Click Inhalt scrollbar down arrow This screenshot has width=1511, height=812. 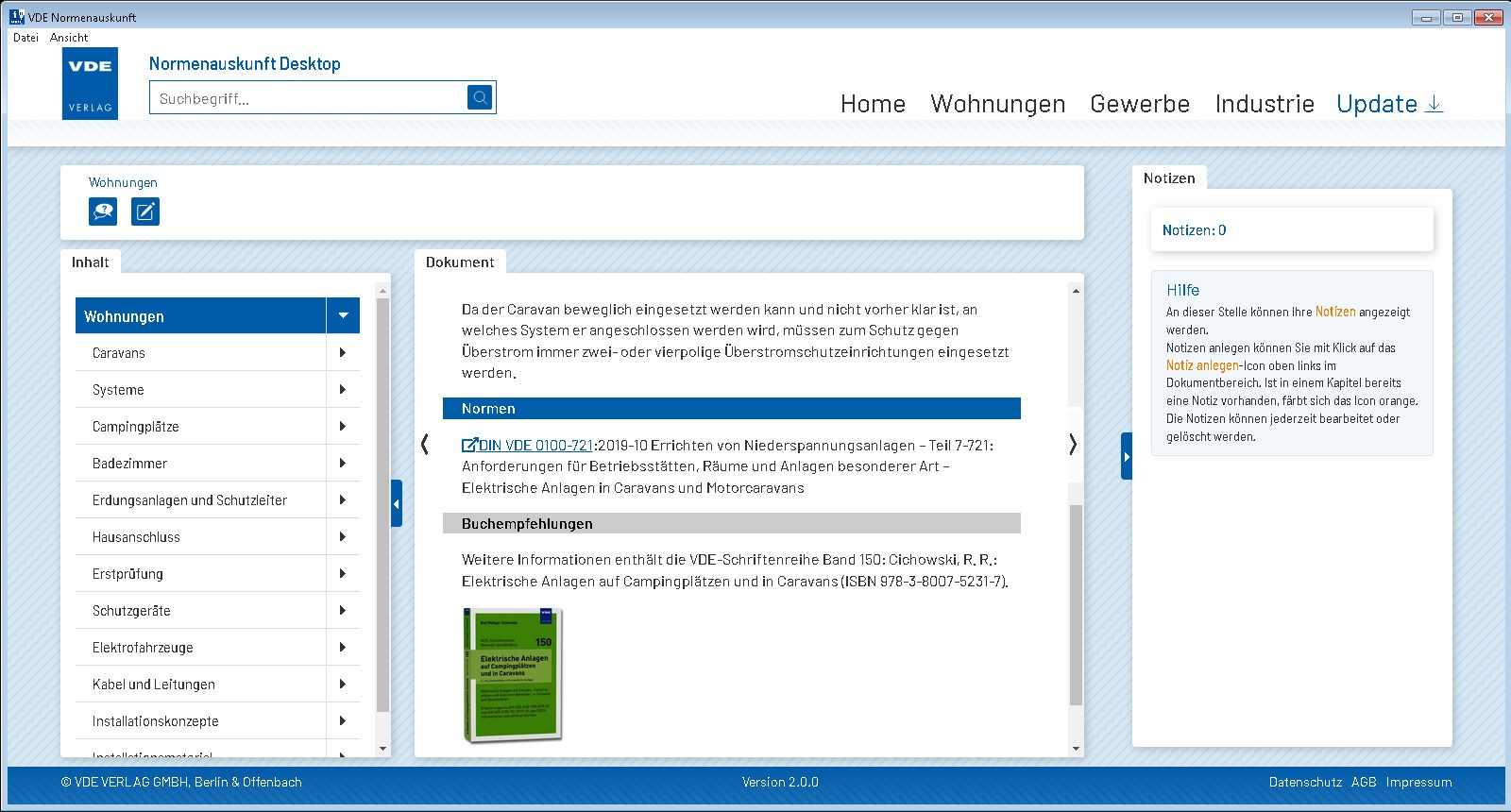pos(382,749)
